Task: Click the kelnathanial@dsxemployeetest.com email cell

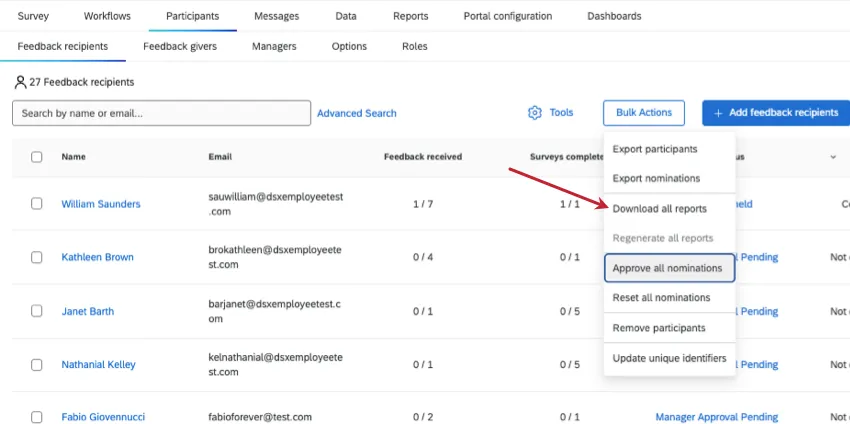Action: (275, 364)
